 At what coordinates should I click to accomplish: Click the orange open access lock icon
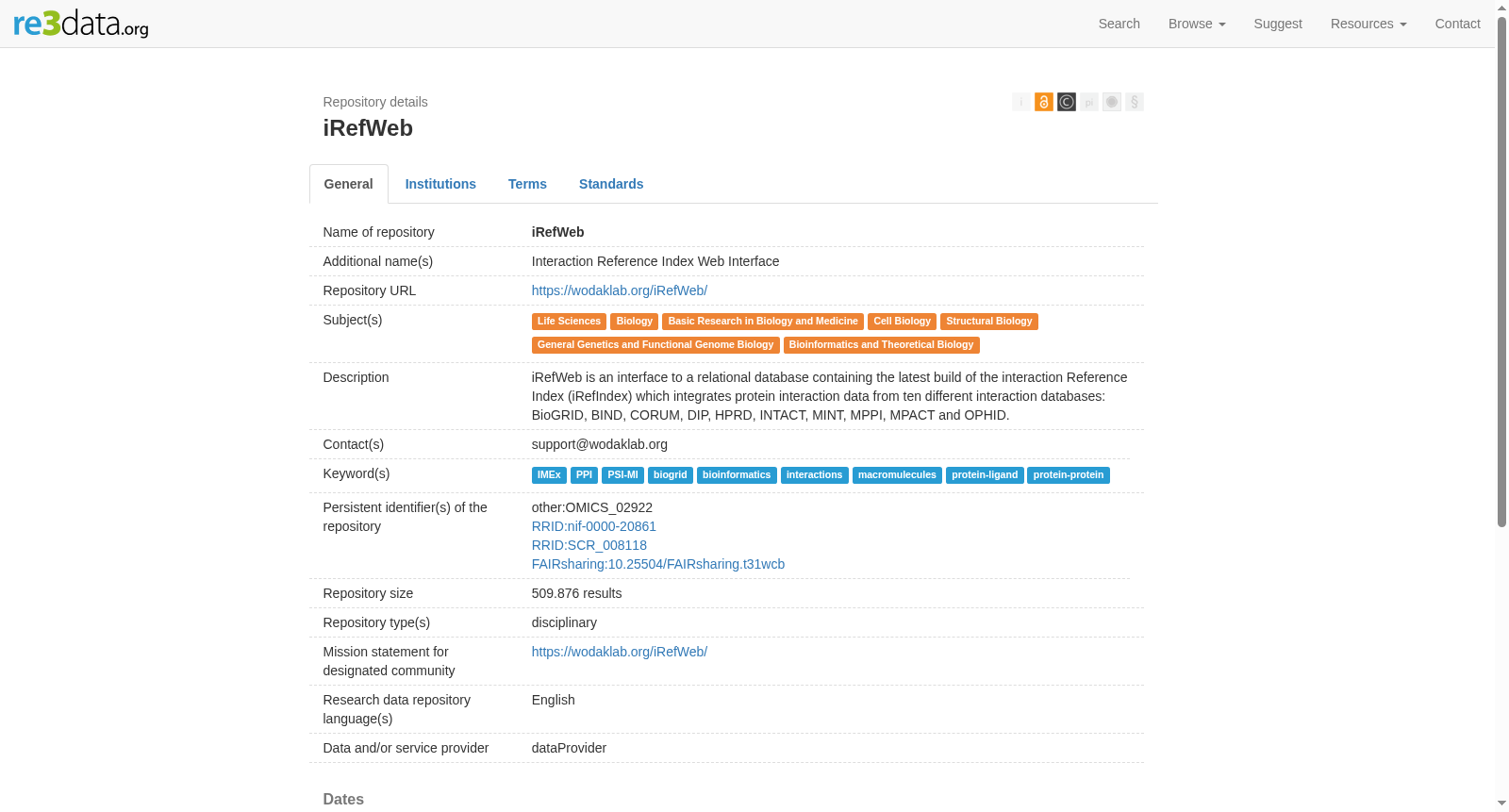click(1044, 102)
